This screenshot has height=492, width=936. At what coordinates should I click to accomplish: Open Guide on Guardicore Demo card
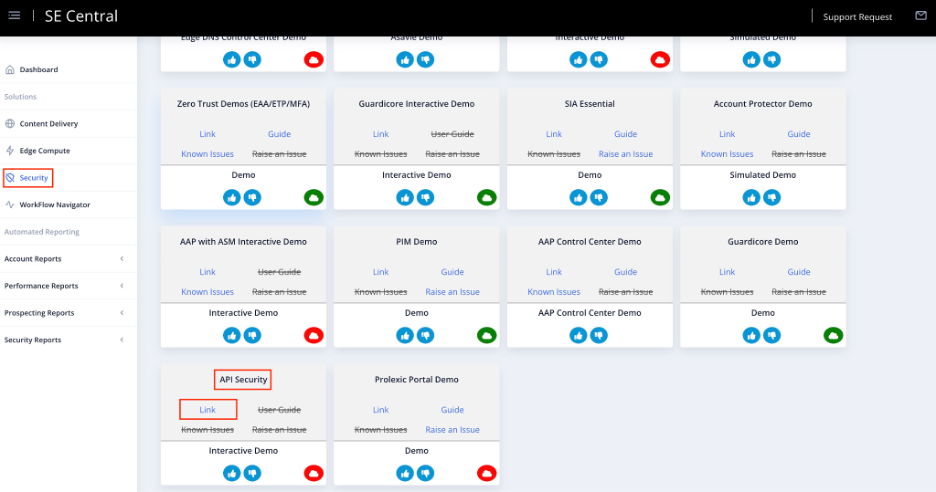point(799,272)
